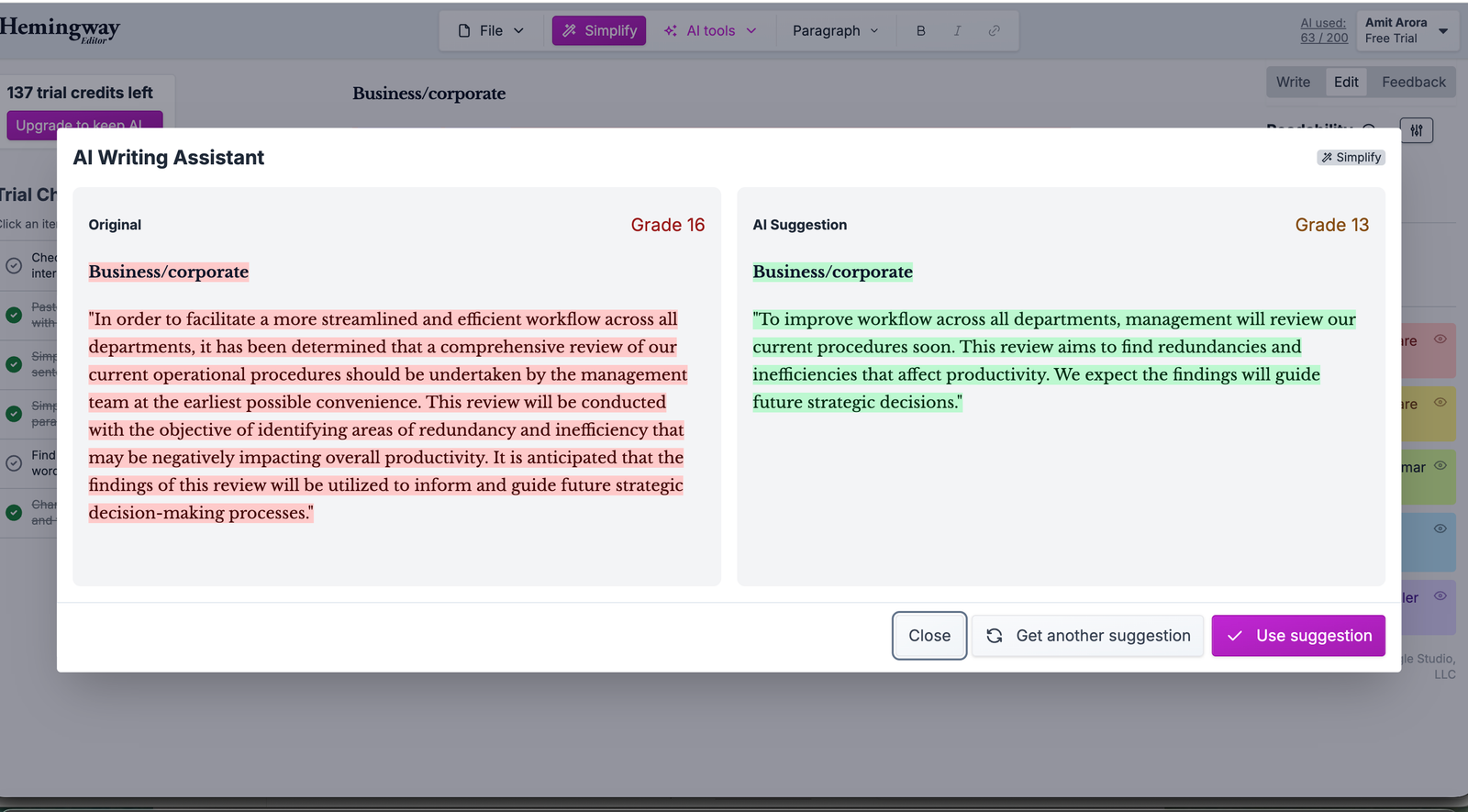Toggle bold formatting with the B icon
The image size is (1468, 812).
coord(921,30)
